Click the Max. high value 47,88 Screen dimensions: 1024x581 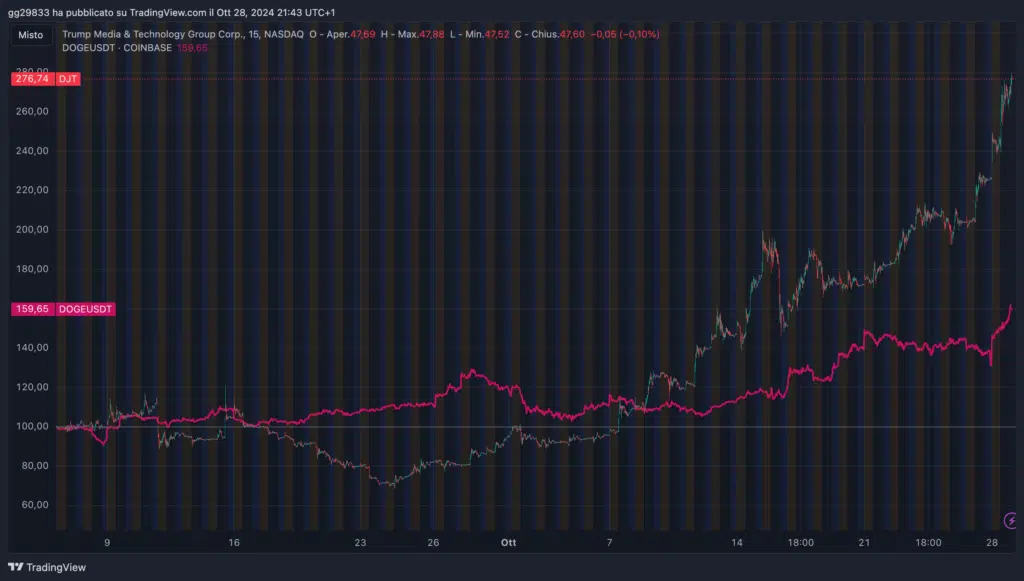click(431, 34)
